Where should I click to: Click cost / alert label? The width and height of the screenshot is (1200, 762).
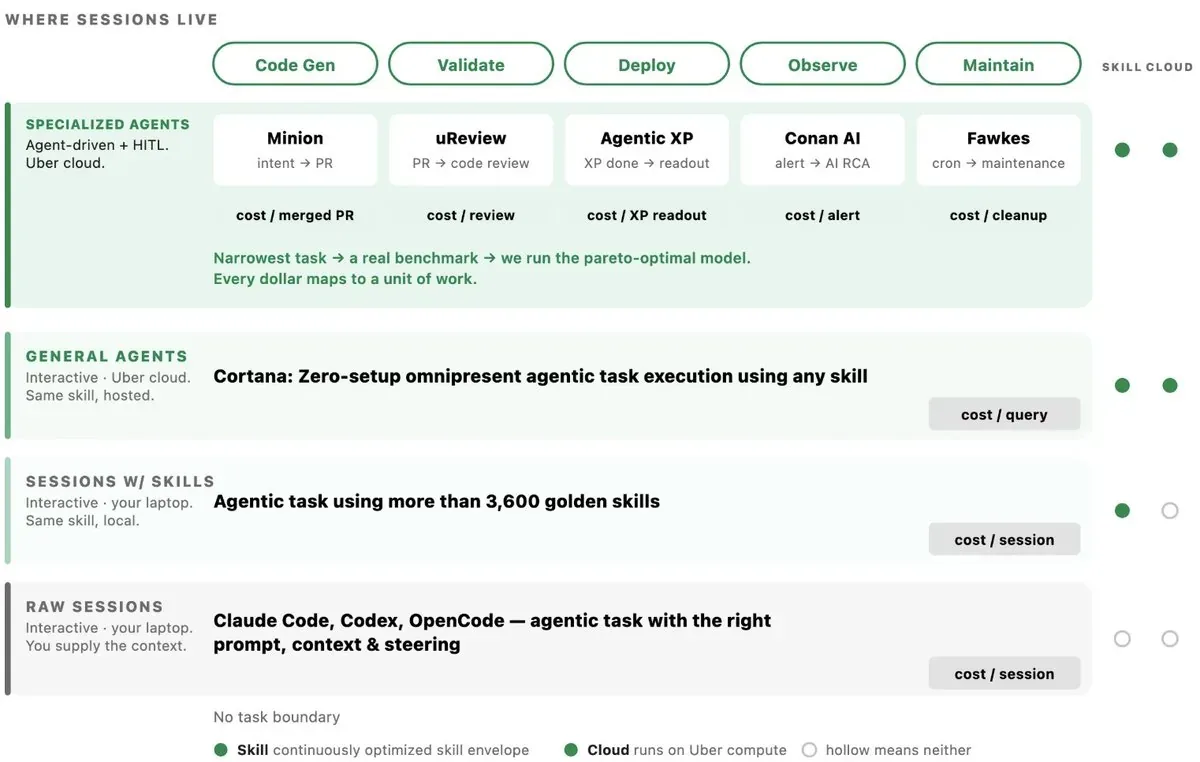pyautogui.click(x=823, y=215)
